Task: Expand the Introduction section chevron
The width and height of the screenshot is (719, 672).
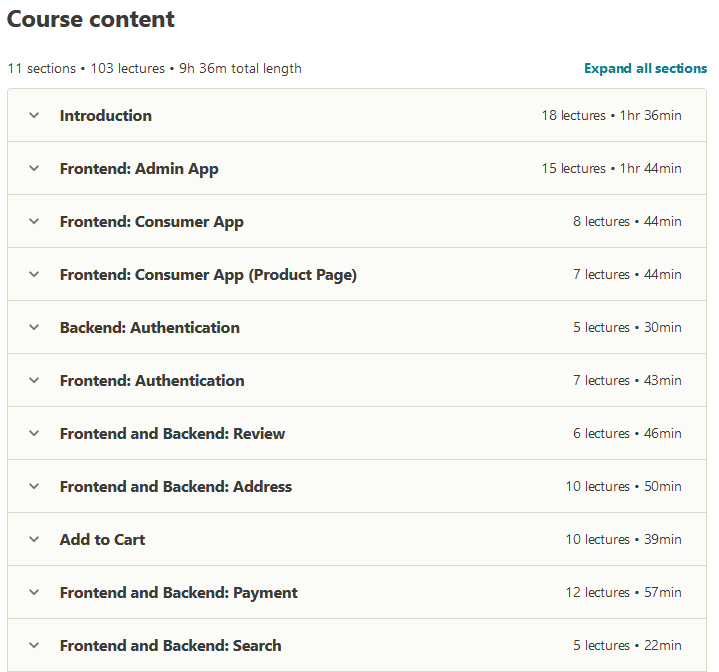Action: tap(34, 116)
